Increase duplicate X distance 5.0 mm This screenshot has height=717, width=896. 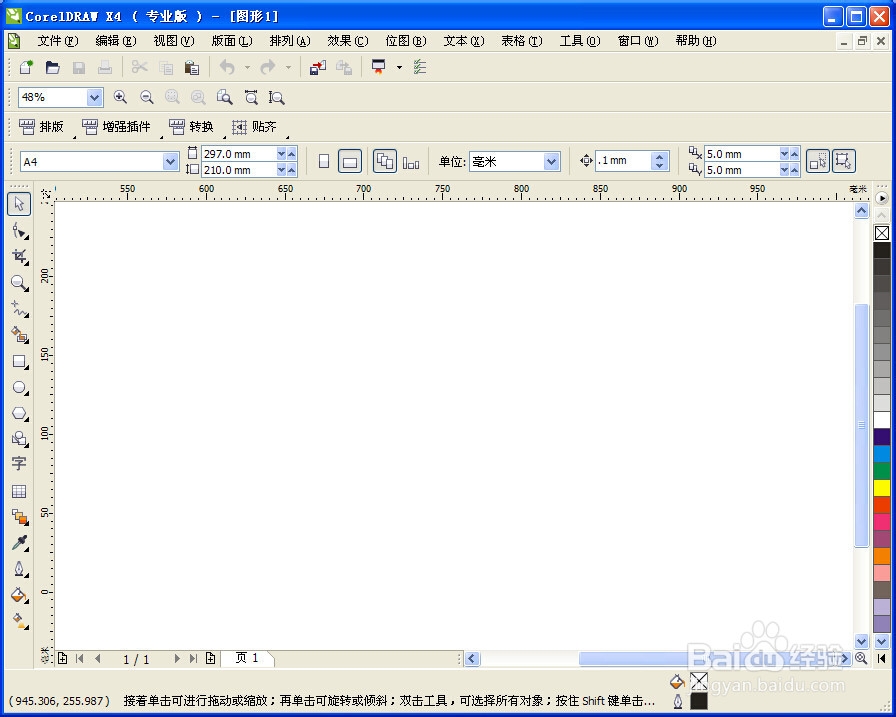pyautogui.click(x=794, y=154)
